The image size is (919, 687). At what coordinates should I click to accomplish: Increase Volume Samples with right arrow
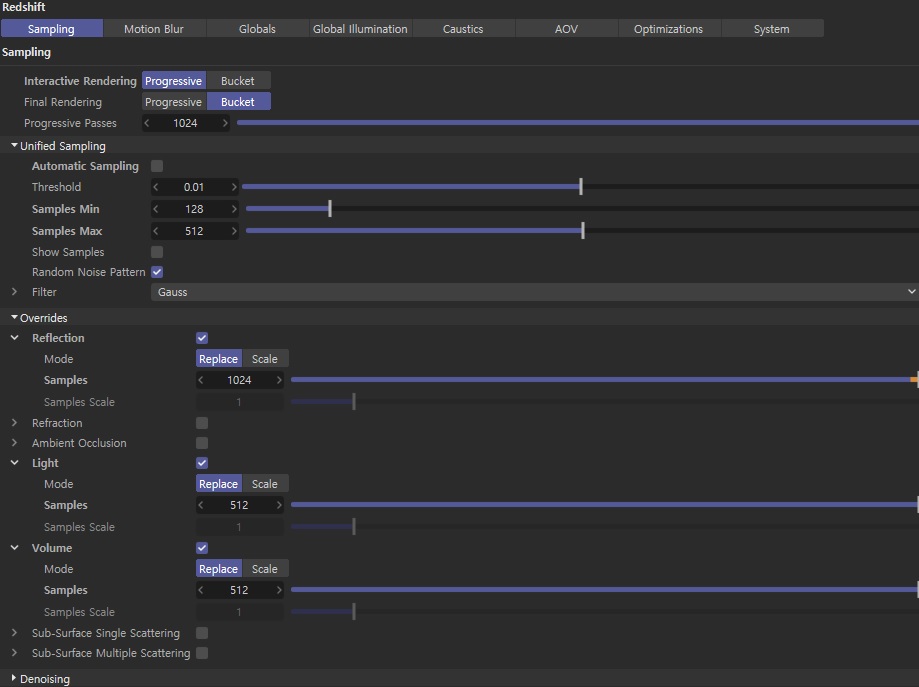tap(279, 590)
